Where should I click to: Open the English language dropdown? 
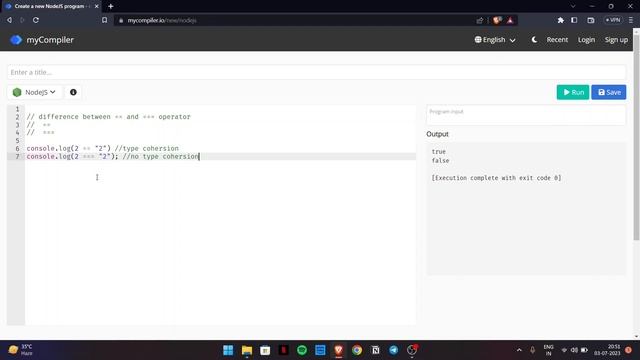[495, 40]
